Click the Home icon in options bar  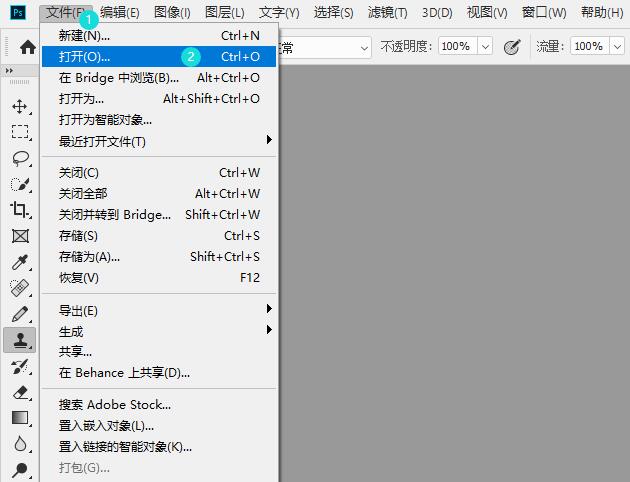tap(28, 47)
